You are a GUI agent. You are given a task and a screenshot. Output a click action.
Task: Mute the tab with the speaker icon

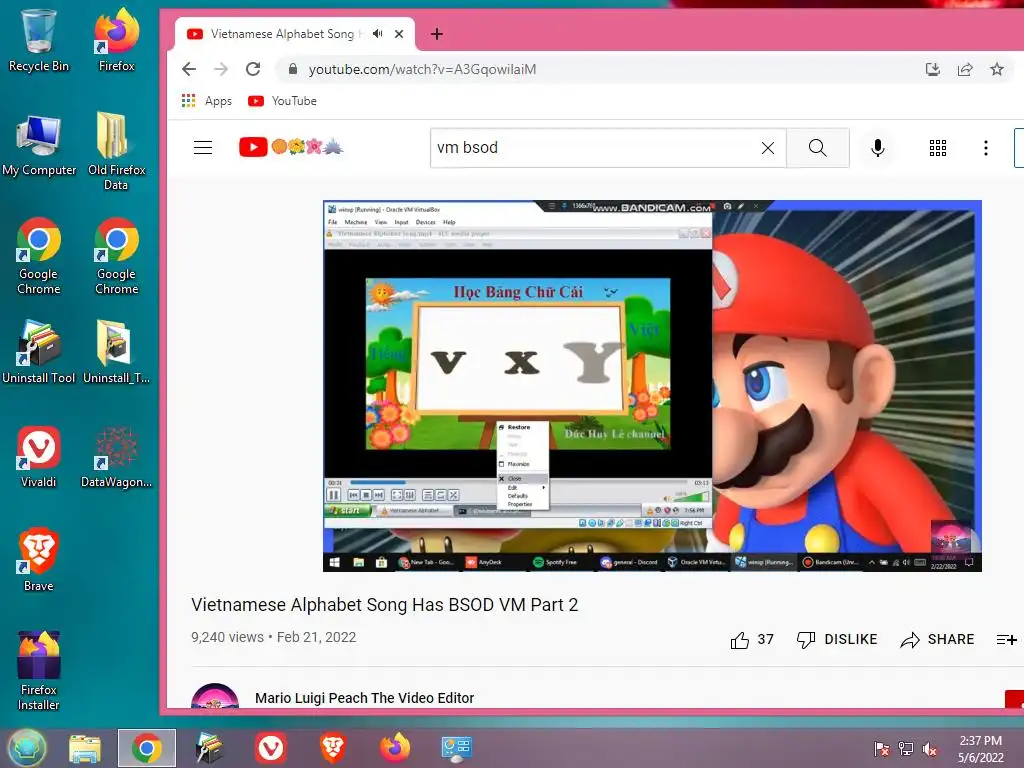[377, 33]
